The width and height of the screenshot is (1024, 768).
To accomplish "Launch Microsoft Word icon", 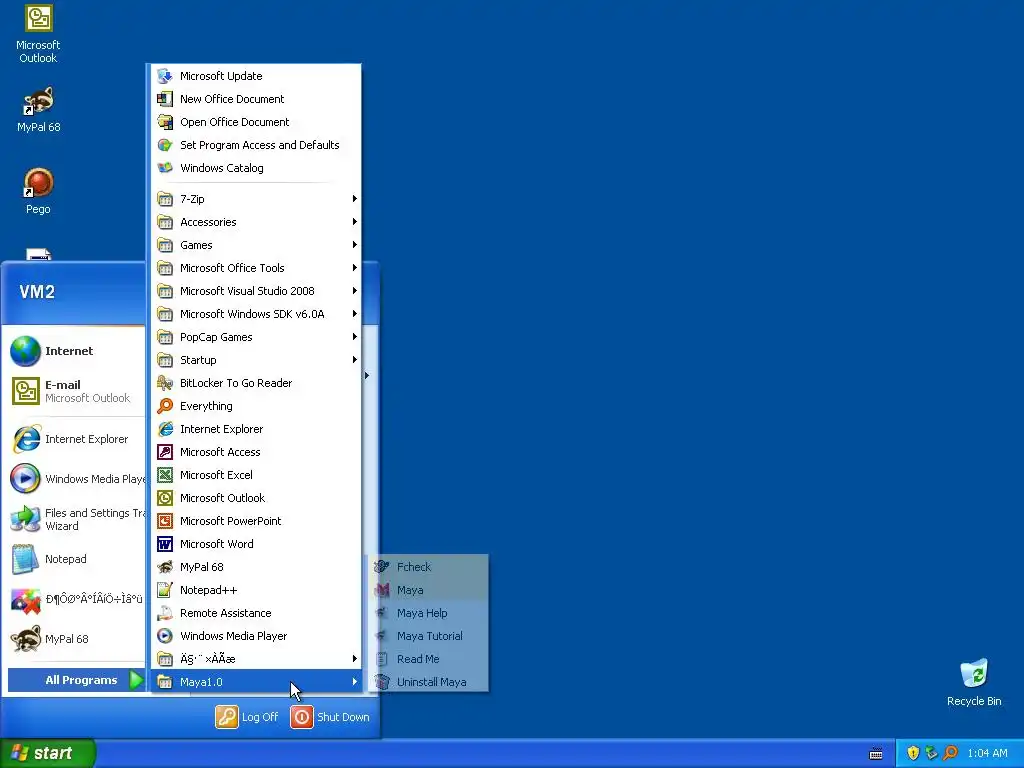I will (165, 544).
